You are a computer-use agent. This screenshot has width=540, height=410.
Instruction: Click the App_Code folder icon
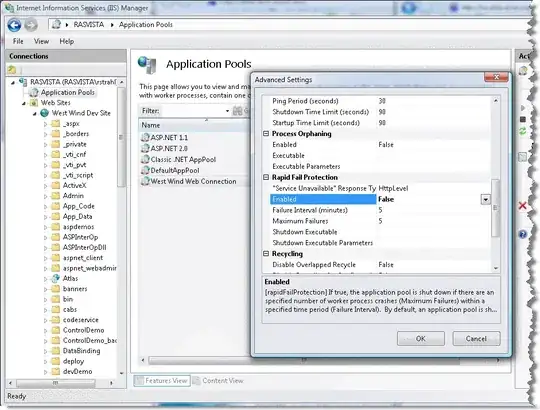click(x=55, y=206)
